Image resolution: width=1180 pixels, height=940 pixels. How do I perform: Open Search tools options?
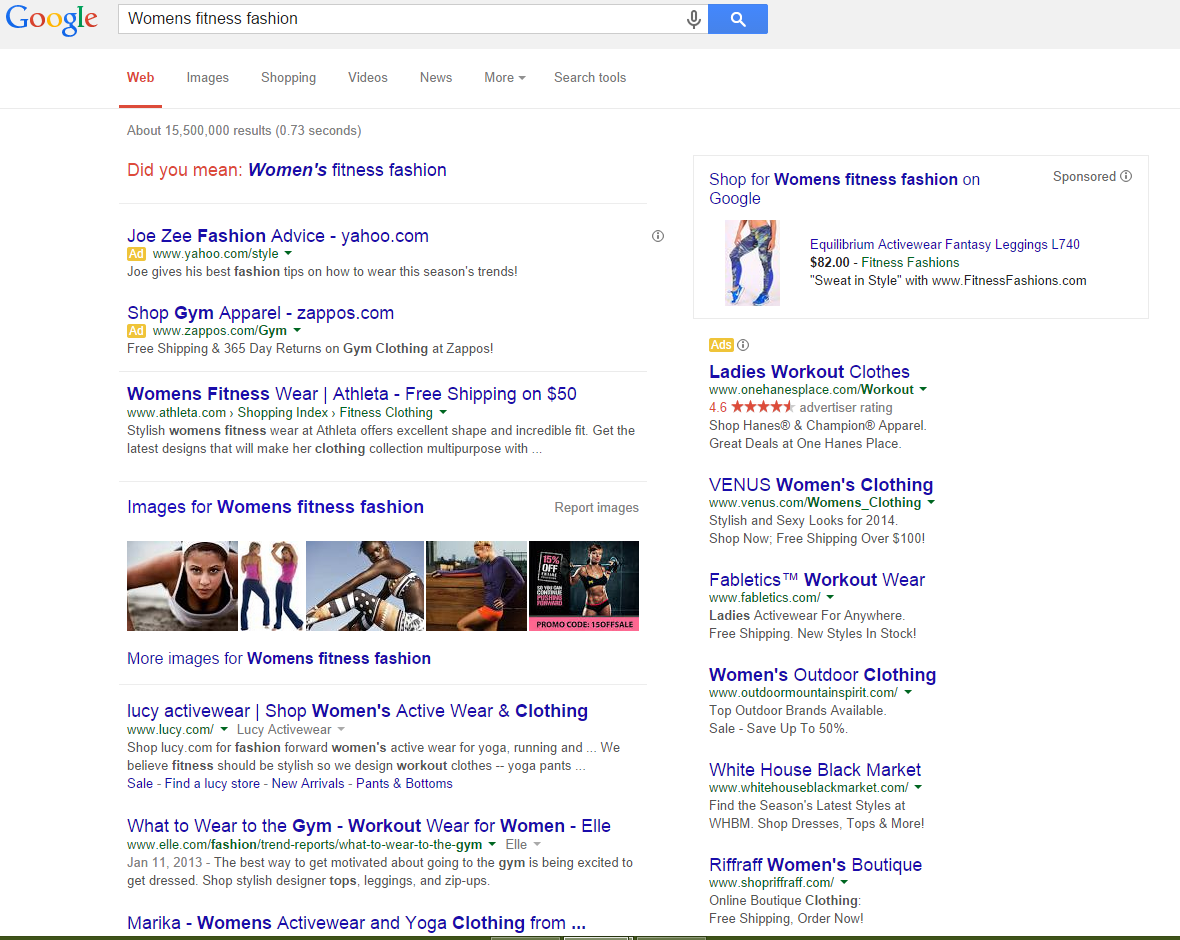coord(590,77)
